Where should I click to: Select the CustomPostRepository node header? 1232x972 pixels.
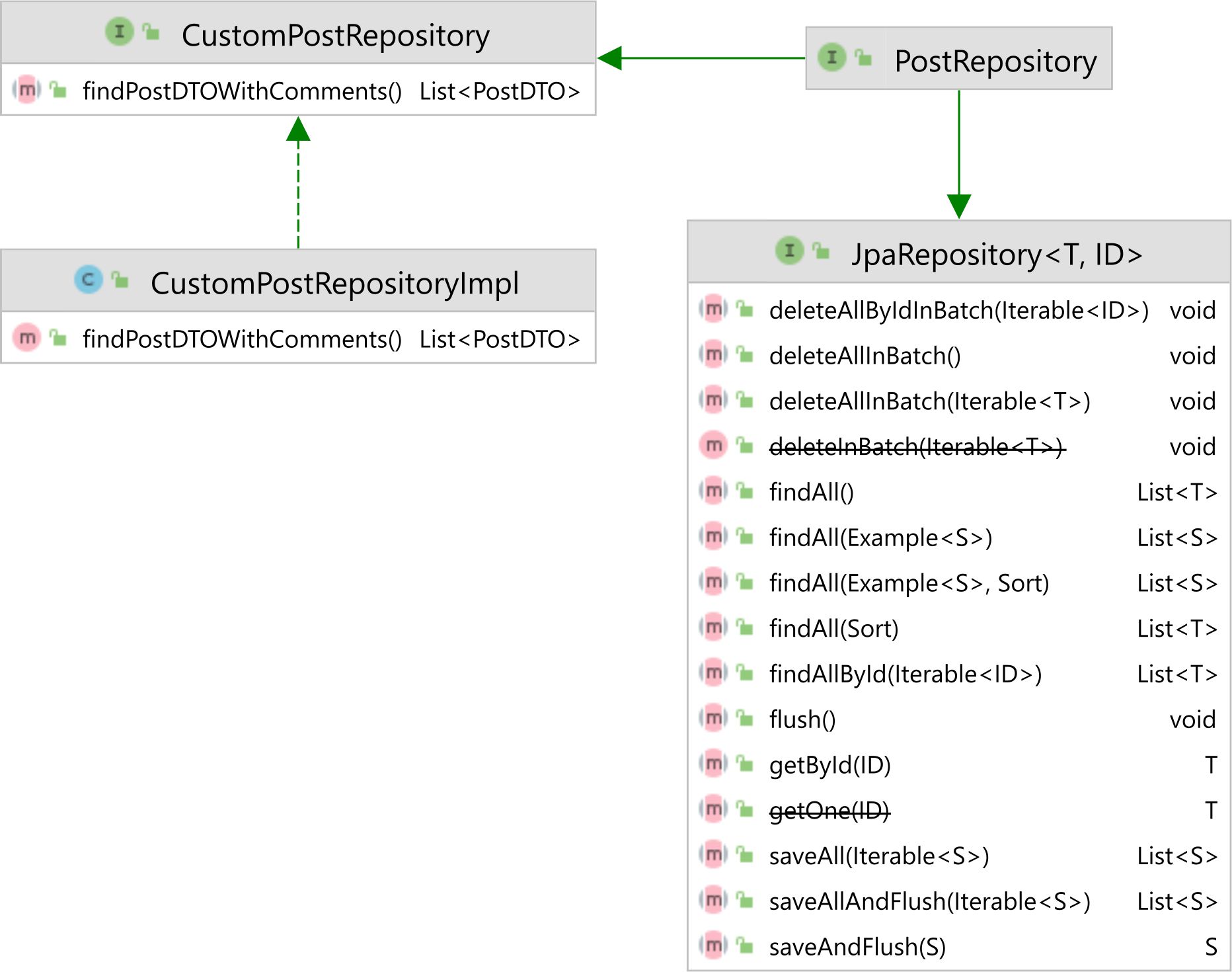click(298, 33)
